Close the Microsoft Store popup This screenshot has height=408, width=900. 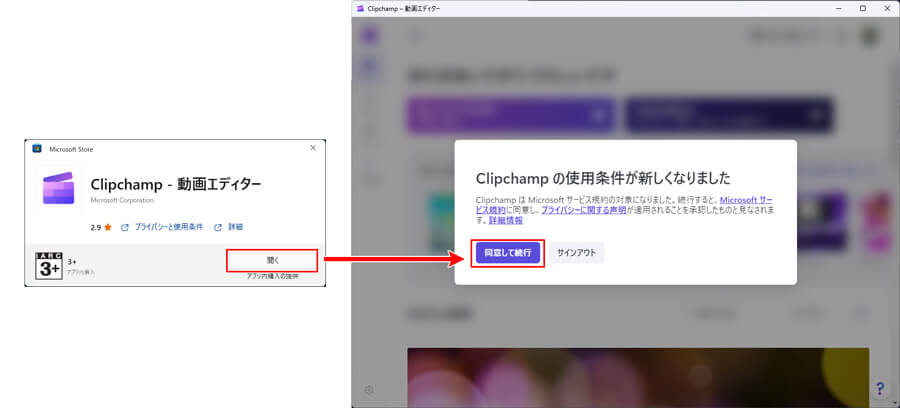(x=313, y=147)
